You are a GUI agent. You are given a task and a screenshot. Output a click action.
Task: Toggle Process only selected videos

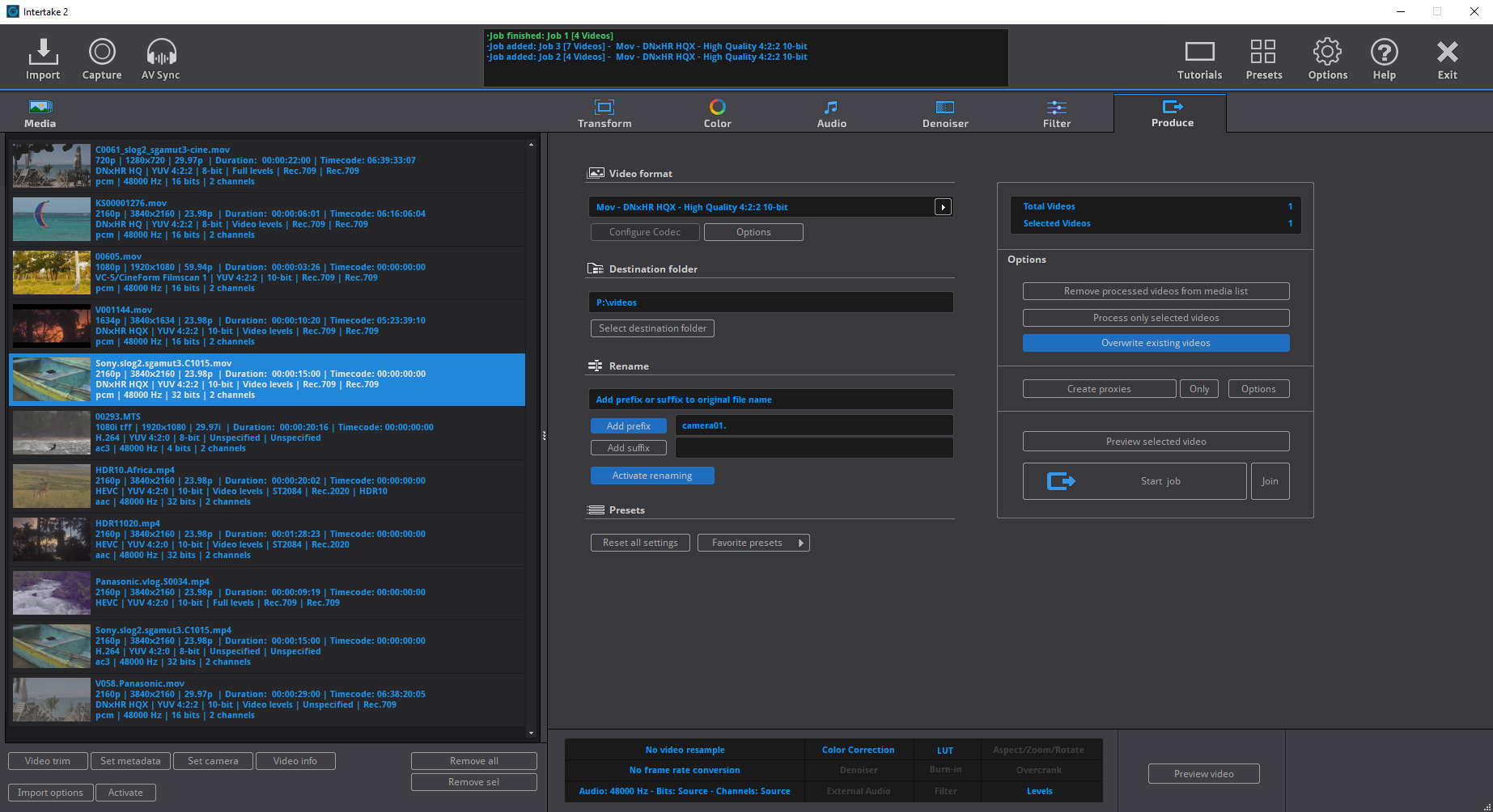(x=1156, y=318)
